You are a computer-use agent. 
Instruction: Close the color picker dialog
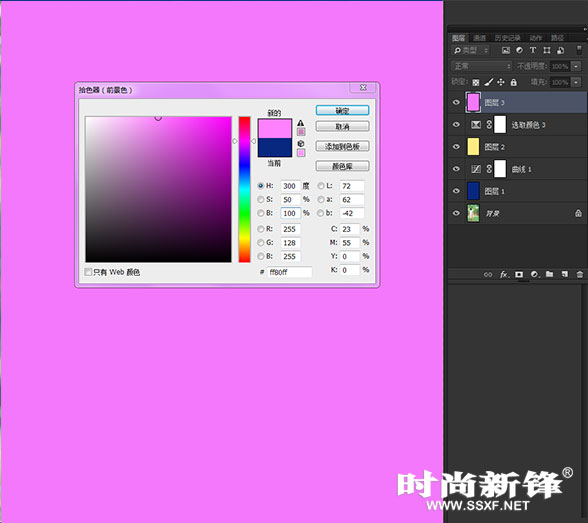[x=363, y=87]
